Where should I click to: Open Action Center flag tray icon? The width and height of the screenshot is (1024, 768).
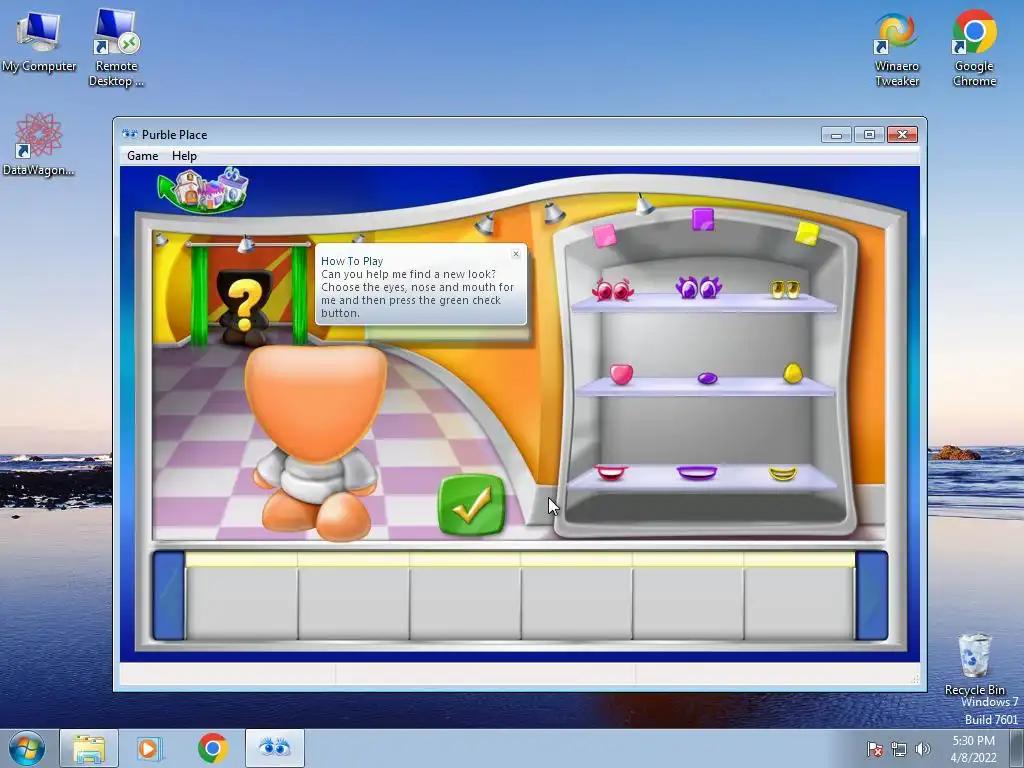tap(875, 750)
